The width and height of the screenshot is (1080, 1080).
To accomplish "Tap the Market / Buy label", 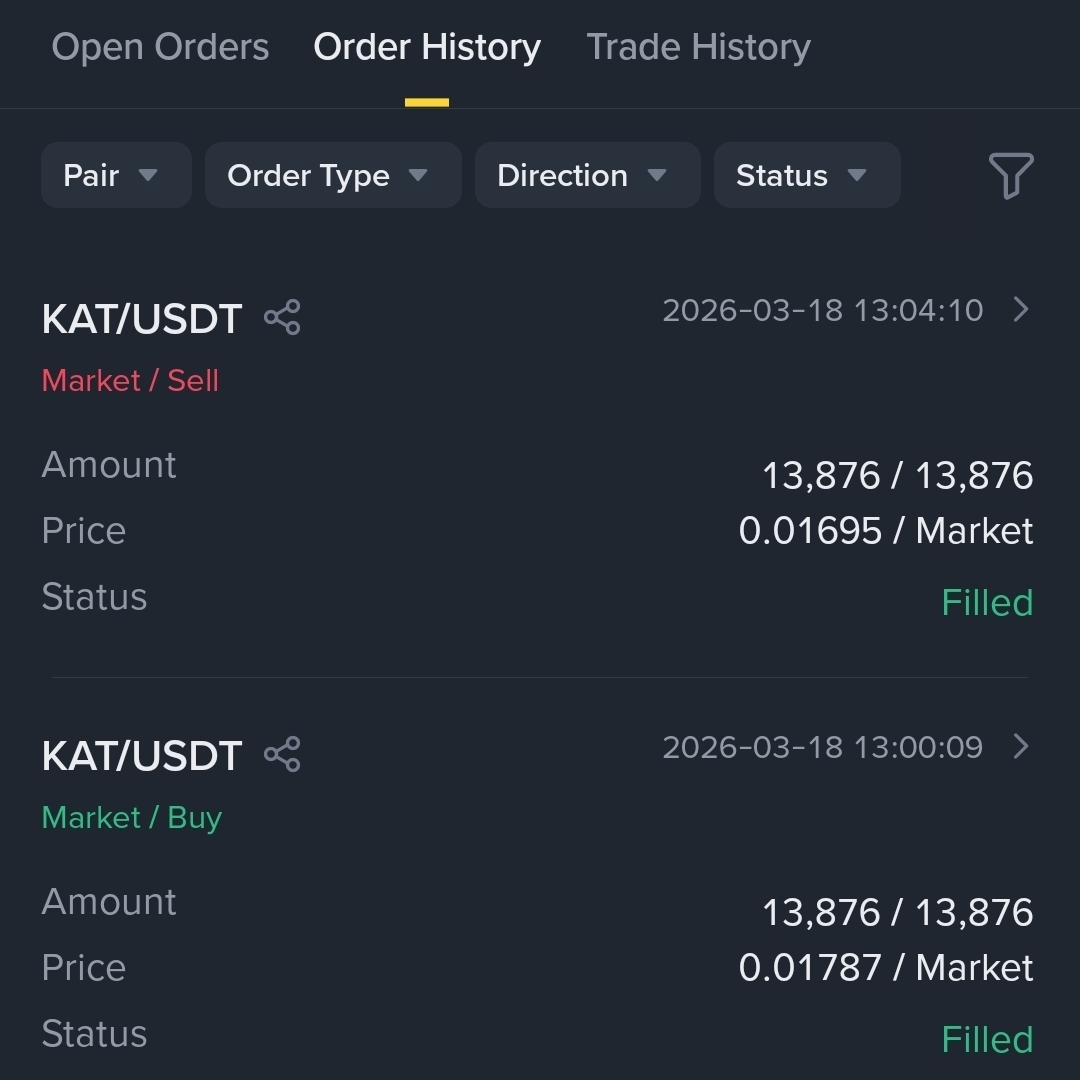I will pos(132,818).
